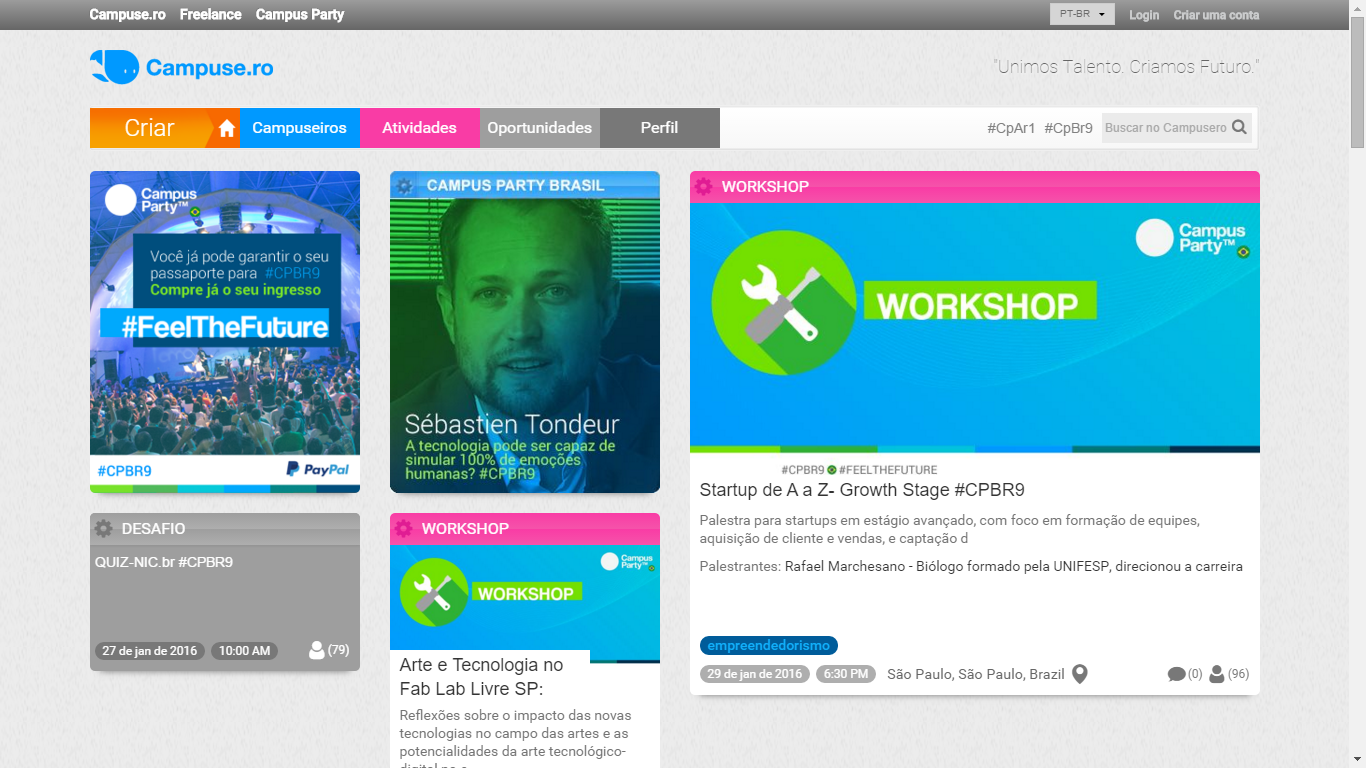Viewport: 1366px width, 768px height.
Task: Click the Login link
Action: coord(1144,15)
